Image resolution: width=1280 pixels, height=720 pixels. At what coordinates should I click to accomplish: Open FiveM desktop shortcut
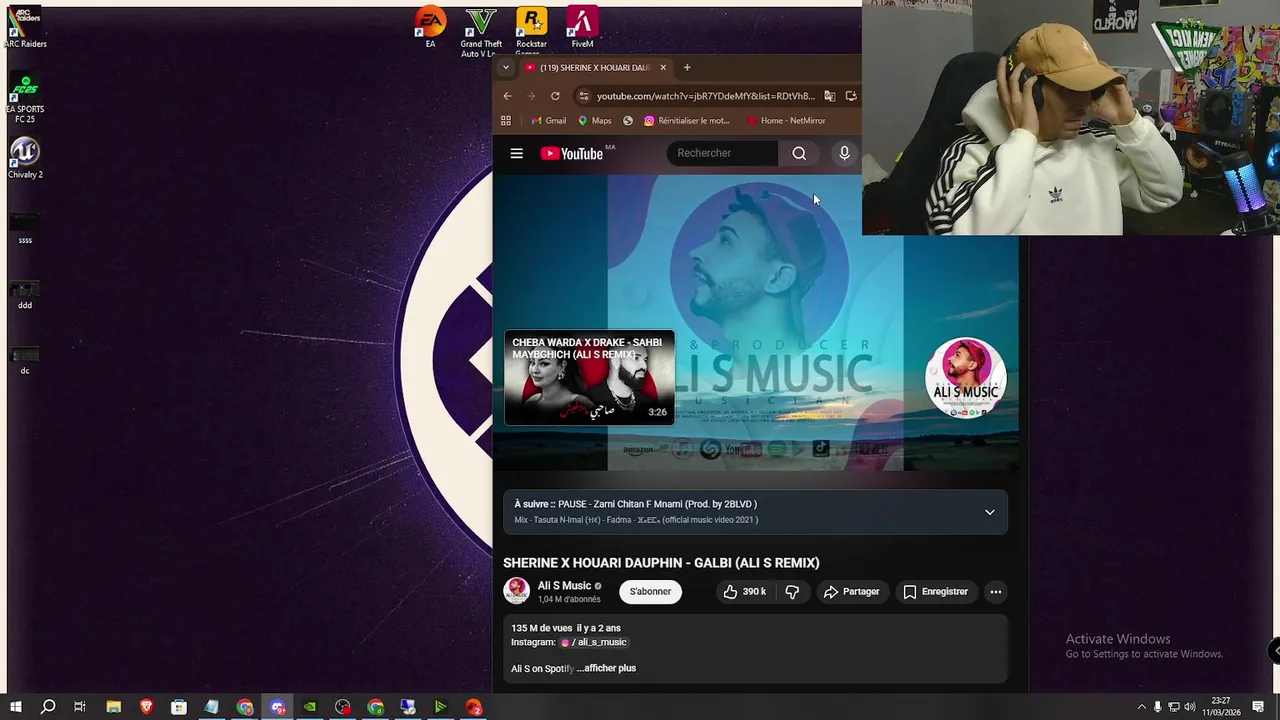(x=582, y=28)
